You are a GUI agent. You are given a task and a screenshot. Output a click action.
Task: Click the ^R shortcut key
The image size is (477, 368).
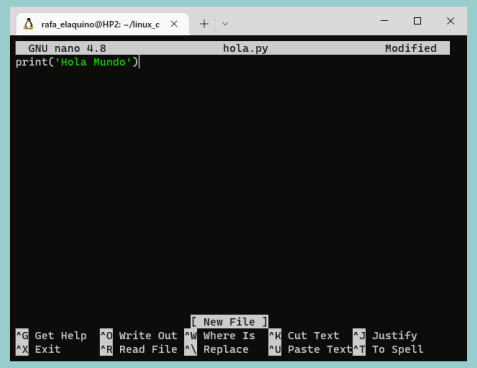pyautogui.click(x=106, y=349)
